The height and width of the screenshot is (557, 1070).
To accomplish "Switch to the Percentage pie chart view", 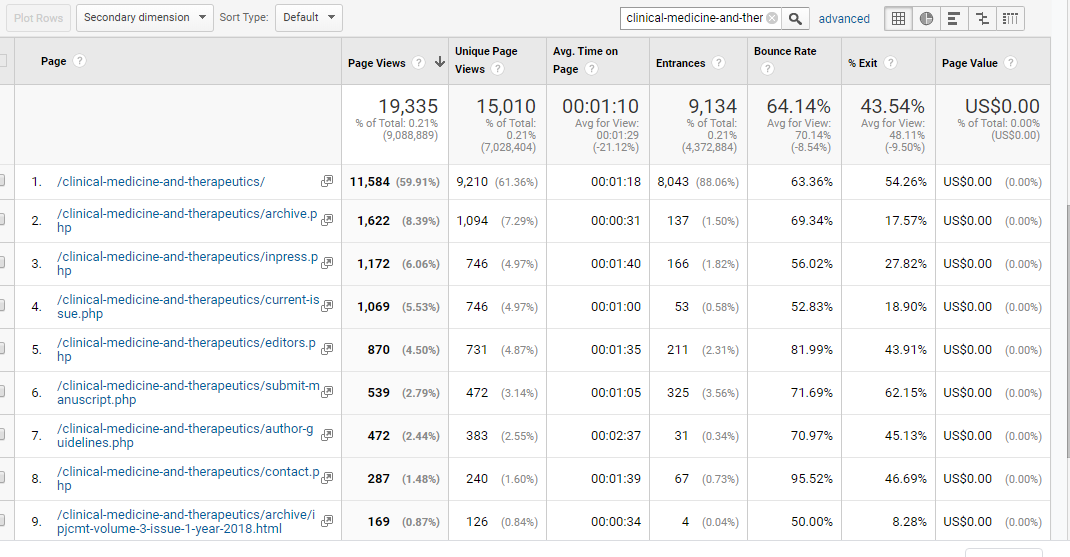I will 926,18.
